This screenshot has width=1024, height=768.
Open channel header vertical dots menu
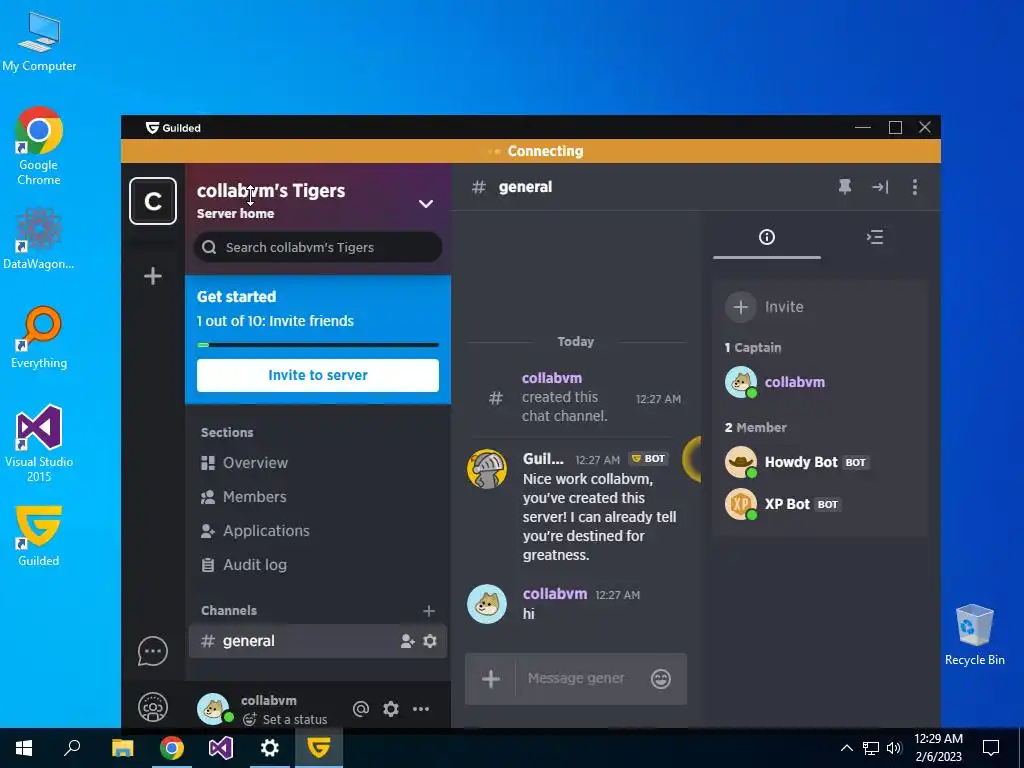coord(915,187)
